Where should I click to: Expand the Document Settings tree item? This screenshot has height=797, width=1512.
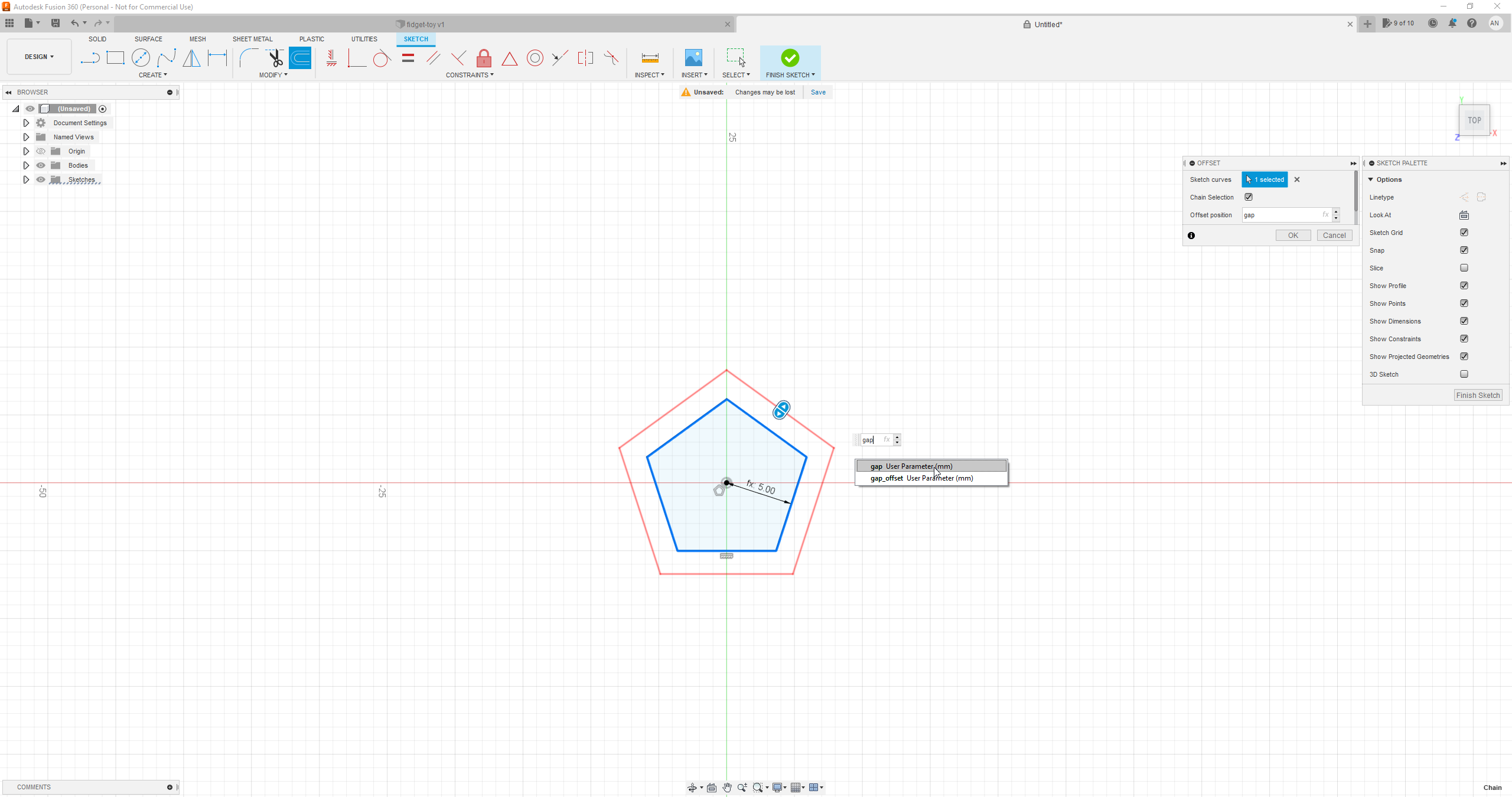(x=26, y=122)
